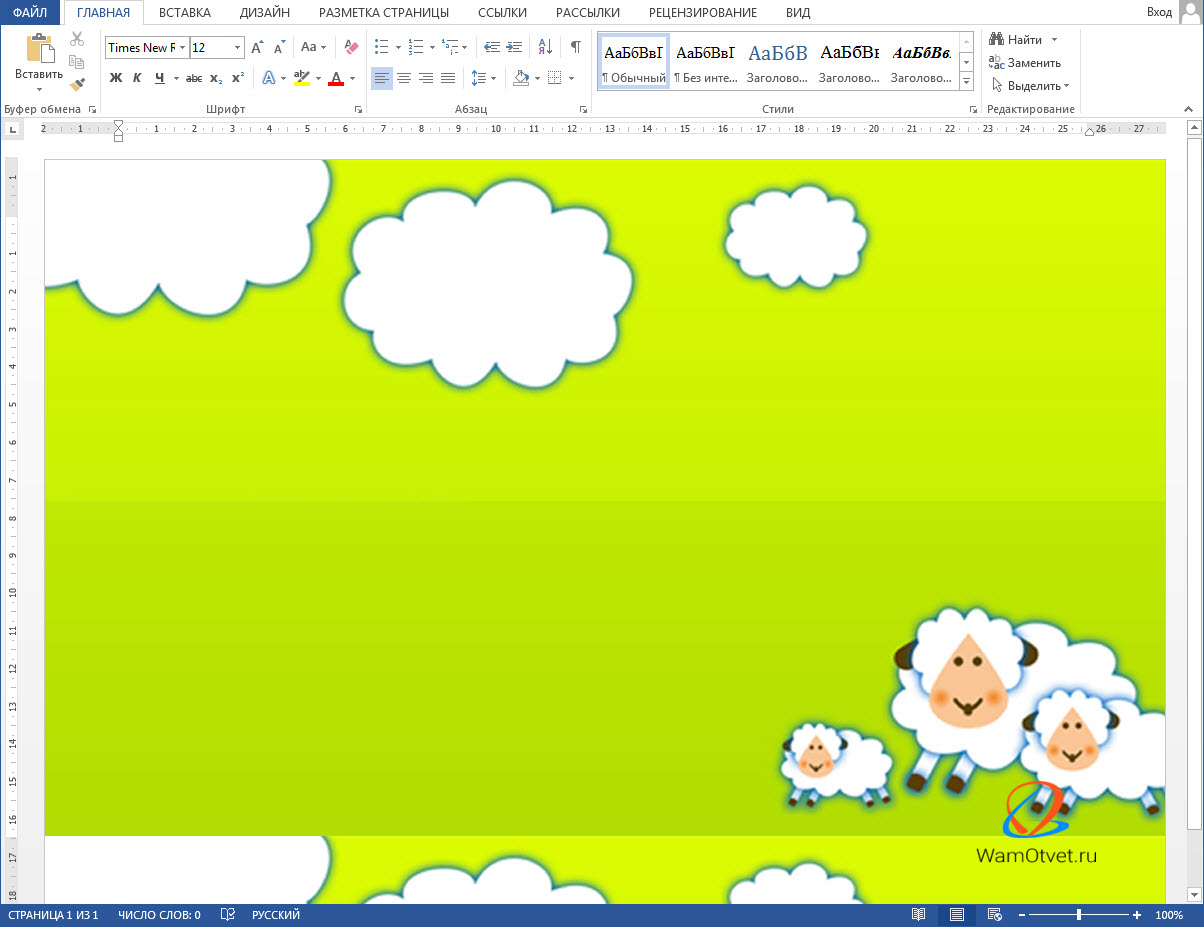Click the Format Painter brush icon
This screenshot has width=1204, height=927.
(x=77, y=84)
